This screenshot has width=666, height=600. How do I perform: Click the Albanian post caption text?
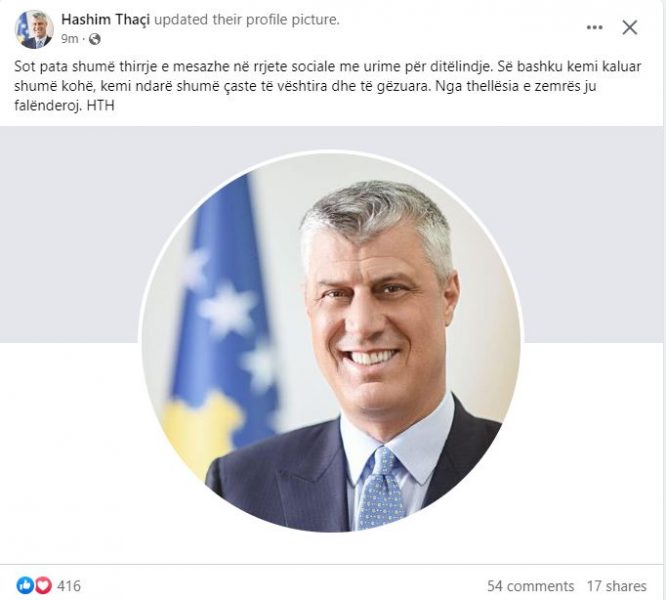(x=327, y=86)
